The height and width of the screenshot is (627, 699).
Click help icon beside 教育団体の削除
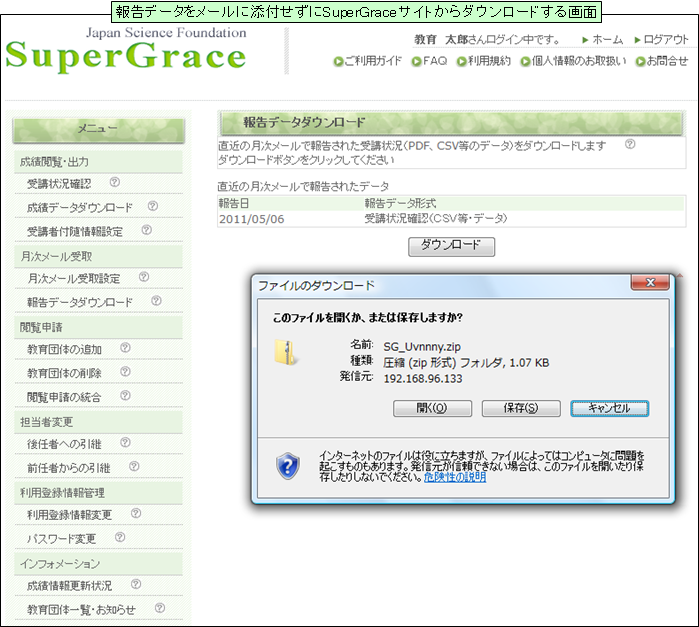[125, 371]
